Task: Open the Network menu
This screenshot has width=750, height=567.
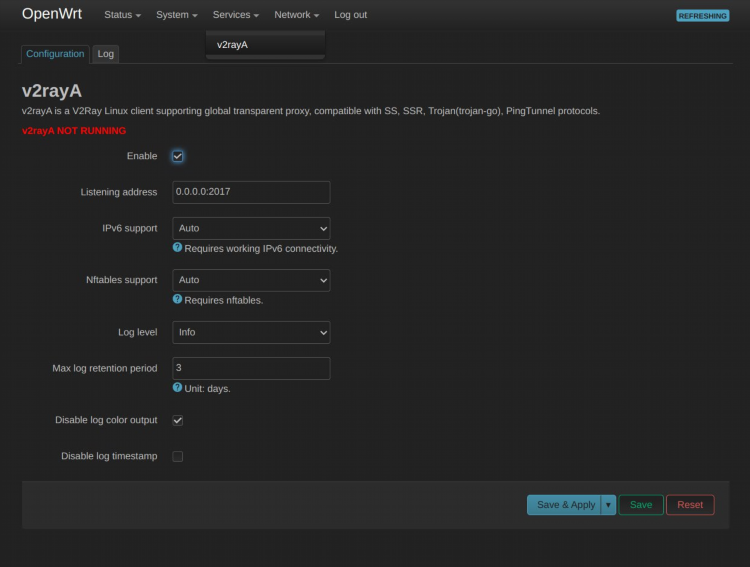Action: click(x=296, y=15)
